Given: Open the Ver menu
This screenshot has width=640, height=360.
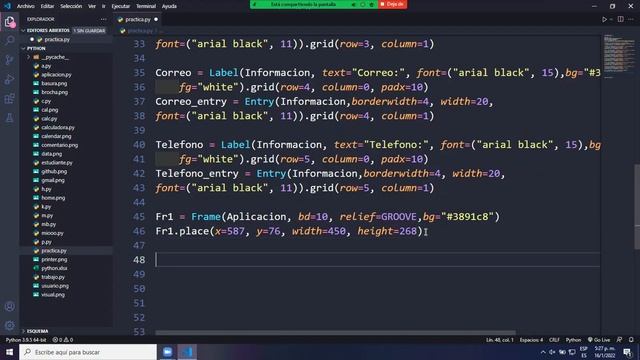Looking at the screenshot, I should coord(92,6).
